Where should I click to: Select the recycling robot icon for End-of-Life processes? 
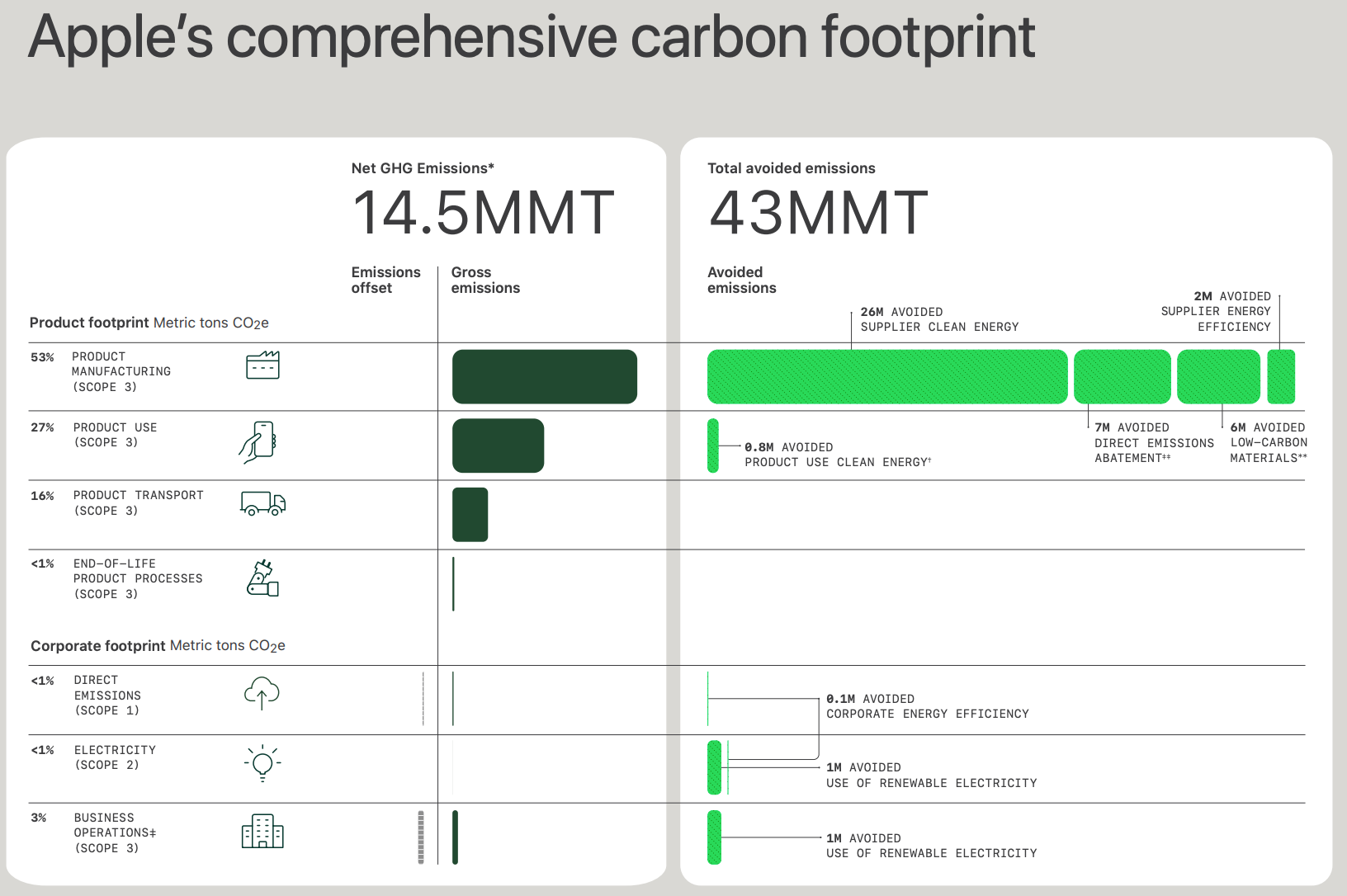coord(262,578)
